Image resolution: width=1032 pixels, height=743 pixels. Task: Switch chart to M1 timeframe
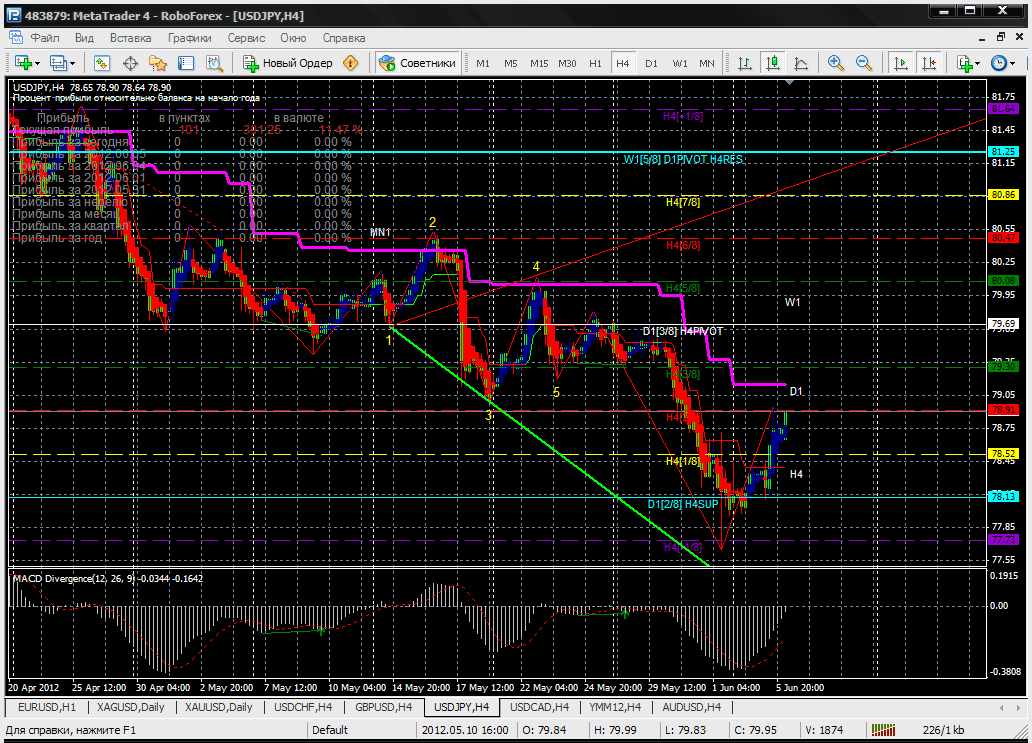pos(483,63)
